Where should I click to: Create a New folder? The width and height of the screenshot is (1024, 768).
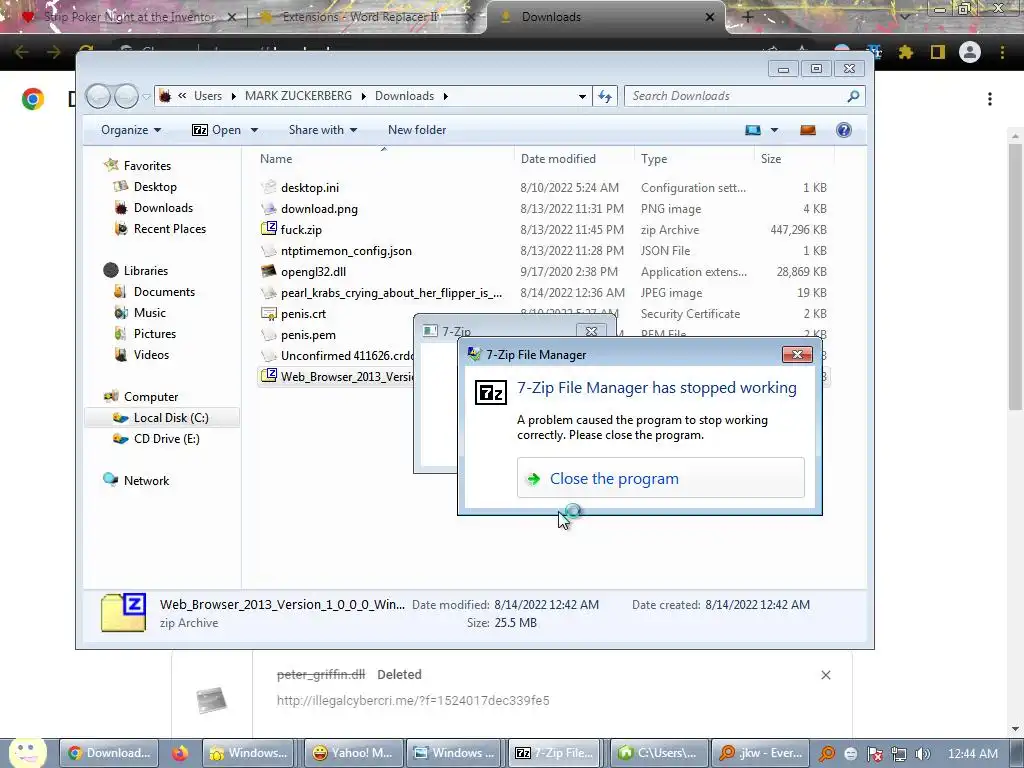tap(417, 130)
